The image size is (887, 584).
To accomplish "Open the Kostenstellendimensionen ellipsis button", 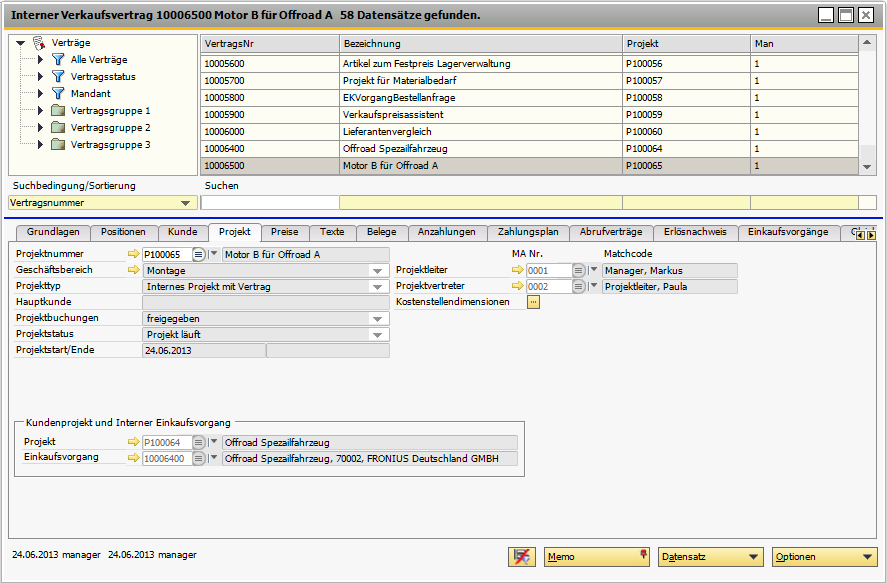I will point(533,302).
